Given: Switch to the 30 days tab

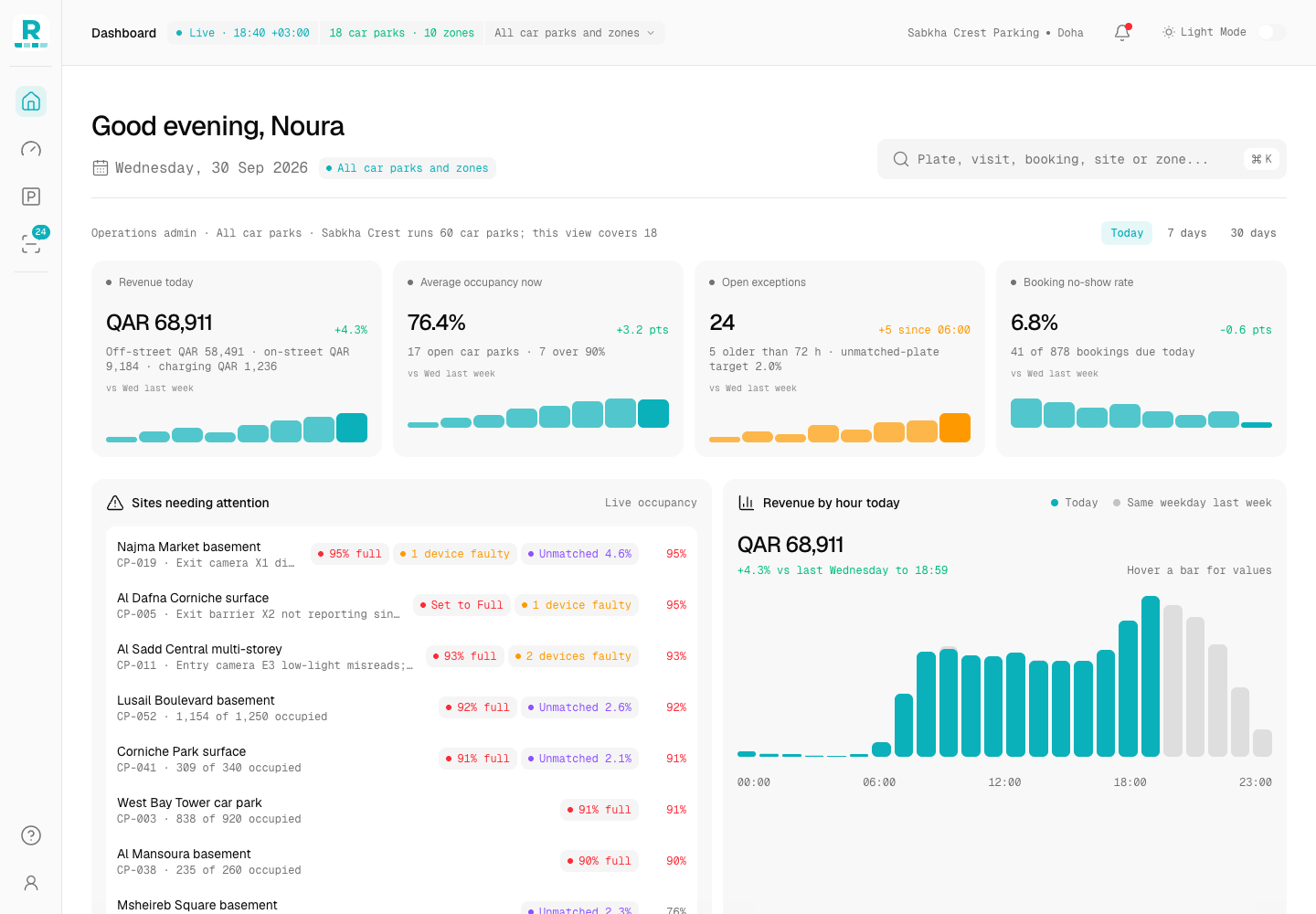Looking at the screenshot, I should tap(1253, 233).
